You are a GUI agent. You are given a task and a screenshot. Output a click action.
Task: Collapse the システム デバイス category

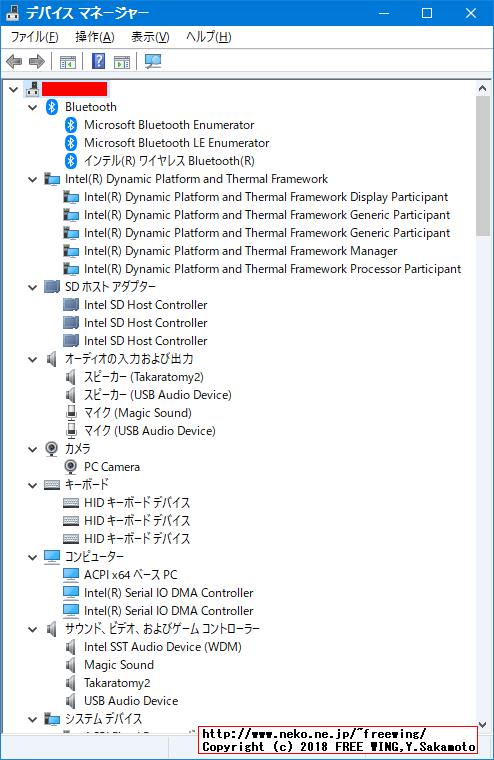coord(32,719)
